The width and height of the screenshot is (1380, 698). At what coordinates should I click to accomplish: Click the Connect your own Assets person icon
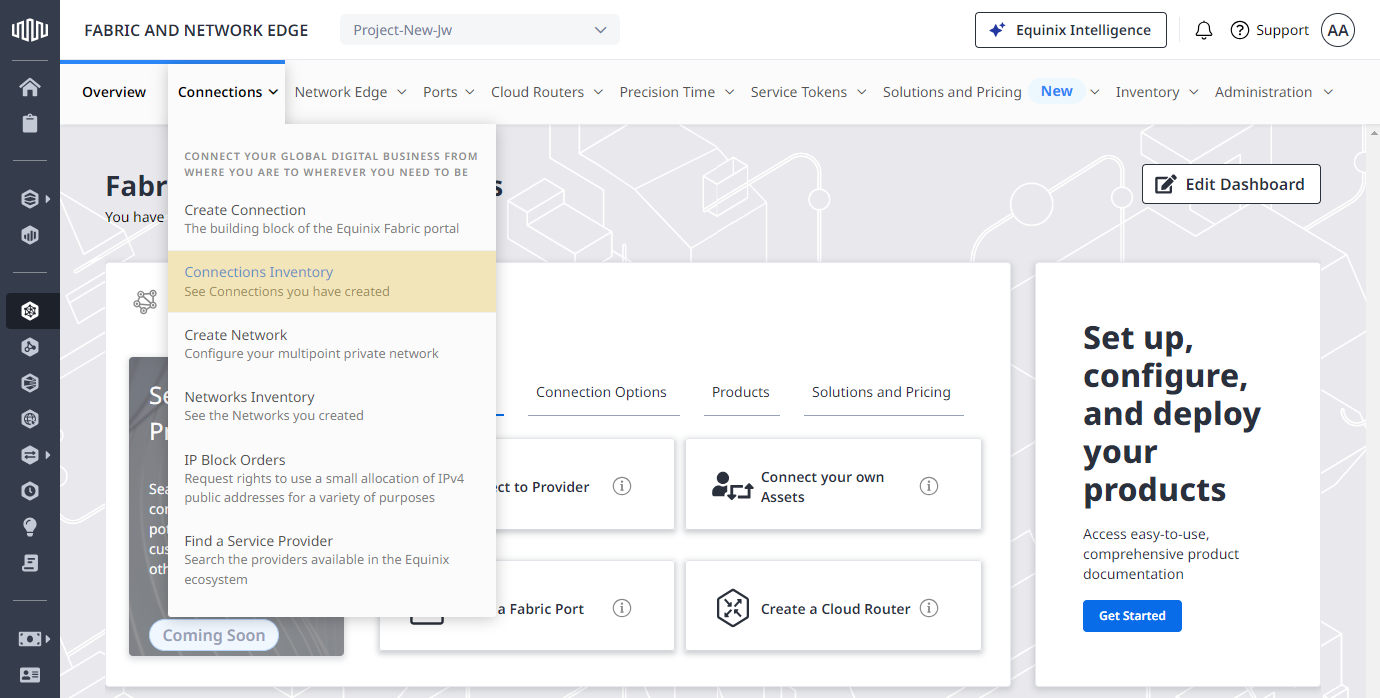[x=732, y=486]
